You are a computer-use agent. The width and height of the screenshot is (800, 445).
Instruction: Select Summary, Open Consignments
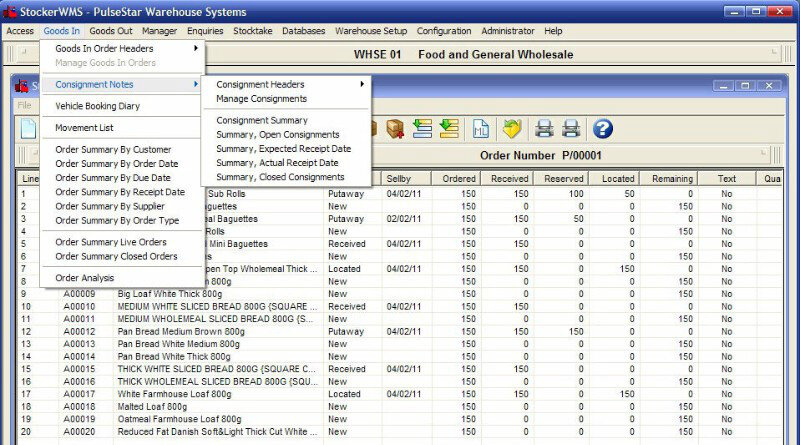[x=278, y=134]
